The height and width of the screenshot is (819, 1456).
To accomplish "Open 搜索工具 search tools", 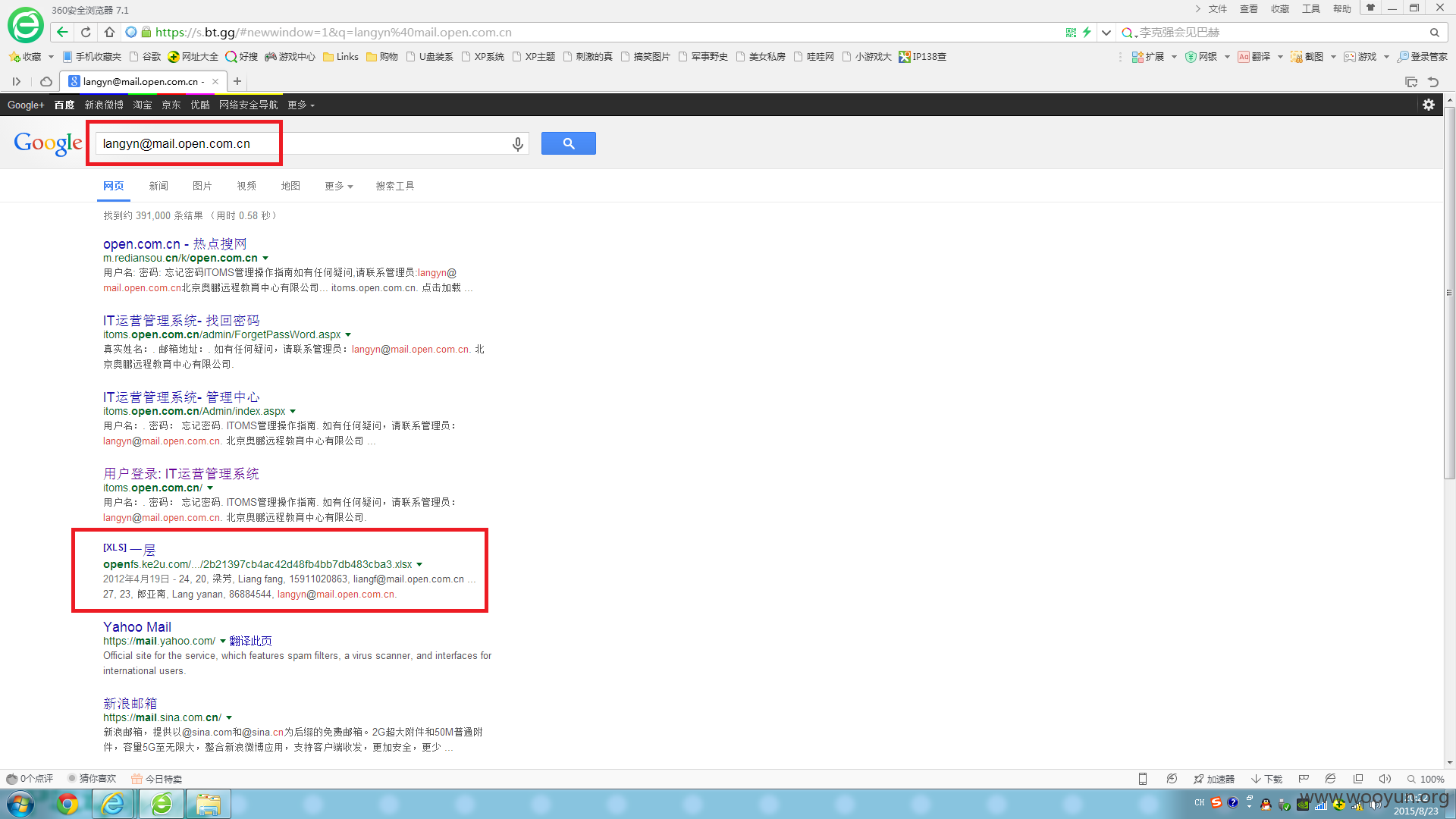I will pyautogui.click(x=395, y=186).
